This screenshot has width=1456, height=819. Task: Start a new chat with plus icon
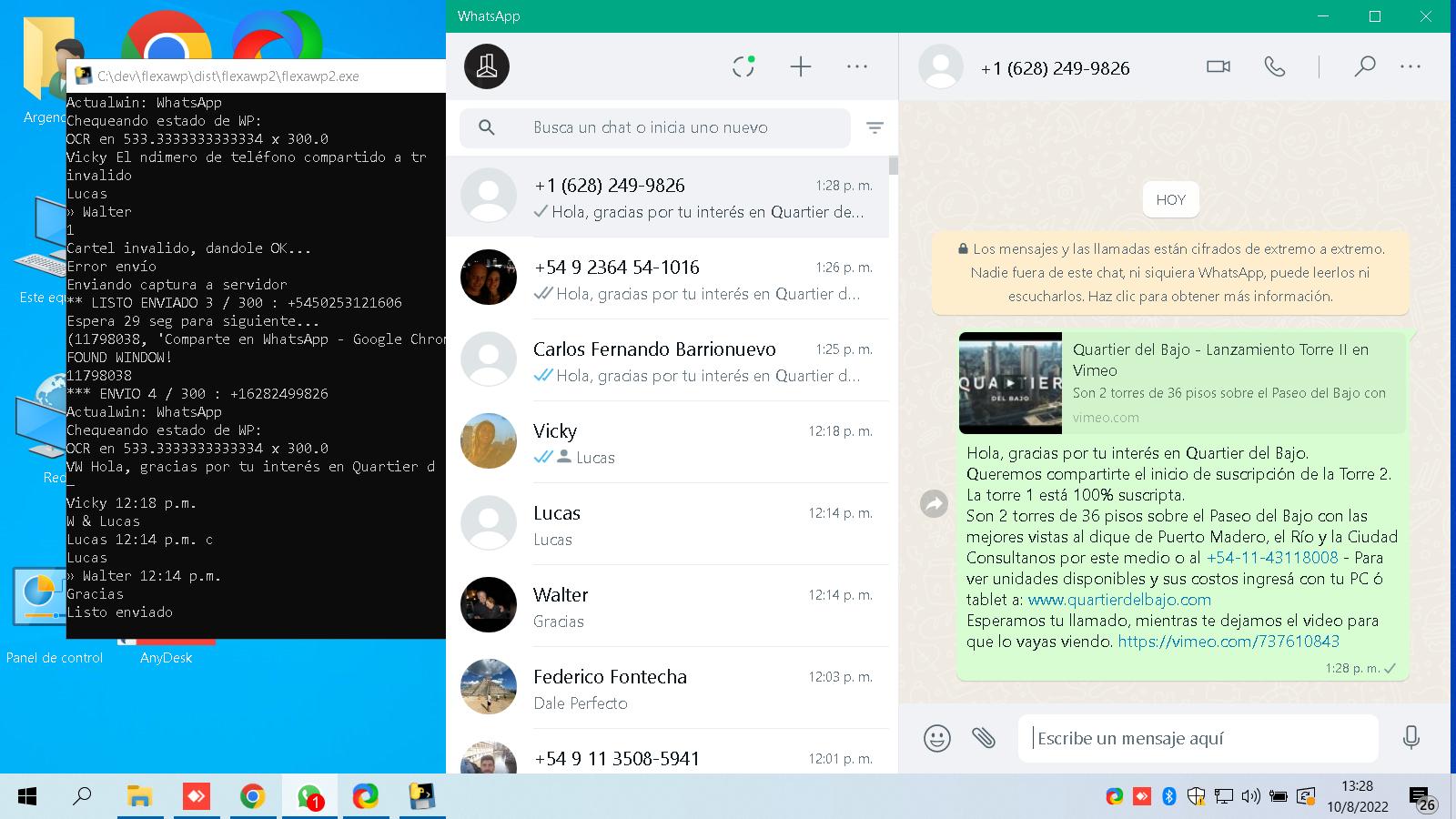(800, 66)
